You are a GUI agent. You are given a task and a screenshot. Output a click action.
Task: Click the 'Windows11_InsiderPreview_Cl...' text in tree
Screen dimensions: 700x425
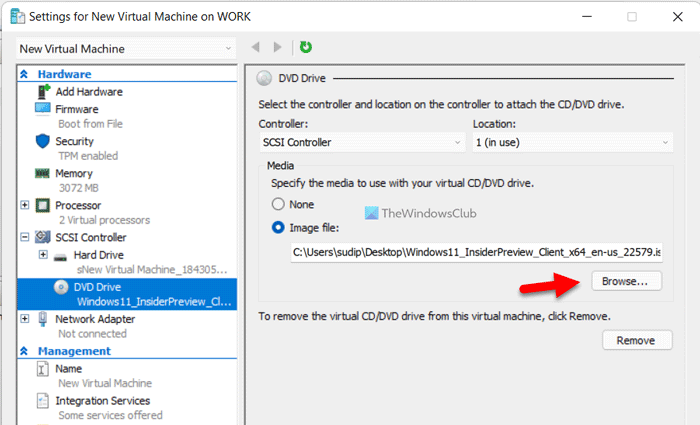(154, 302)
